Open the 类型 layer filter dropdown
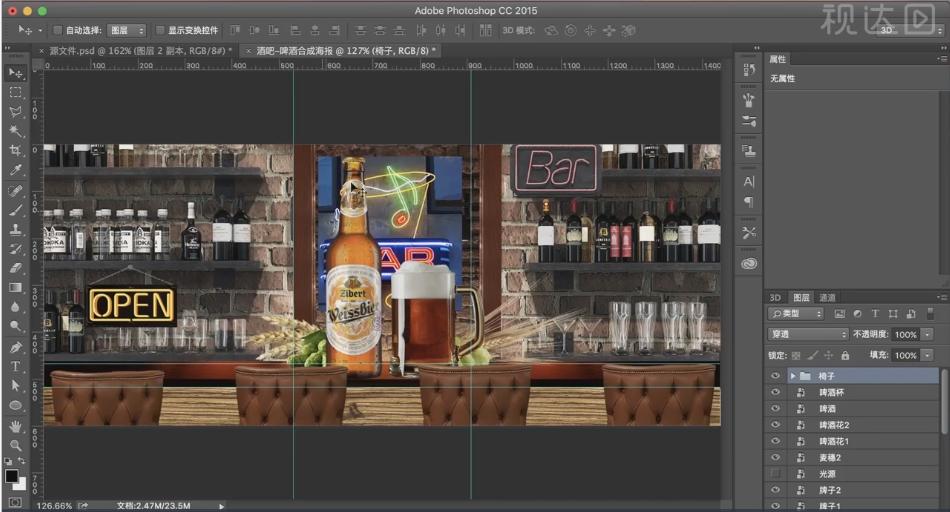 [x=796, y=314]
